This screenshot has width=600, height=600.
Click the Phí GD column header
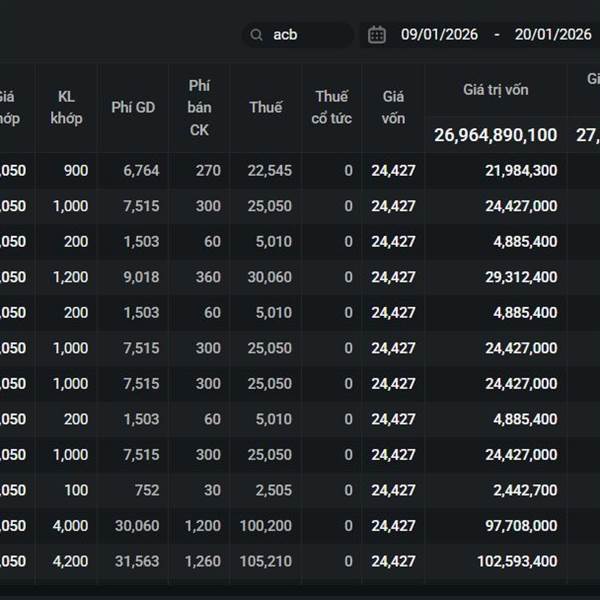(x=133, y=108)
